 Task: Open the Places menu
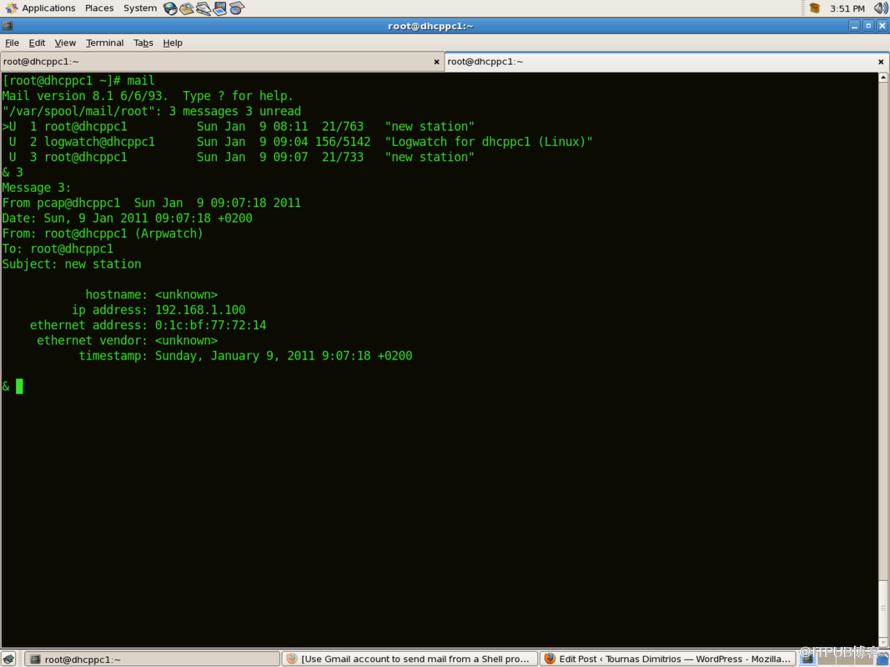[99, 8]
